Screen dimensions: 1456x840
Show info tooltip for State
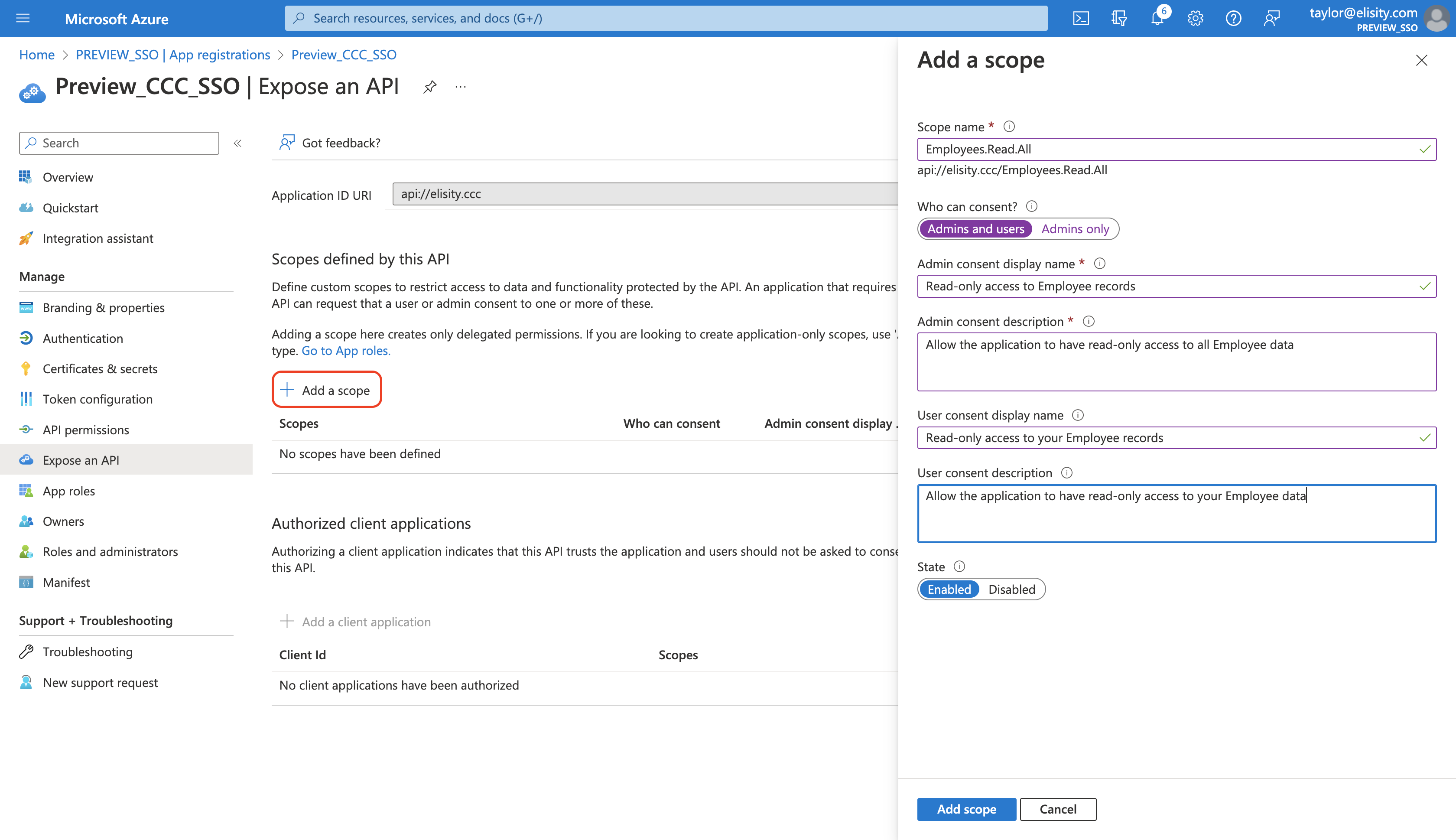[x=959, y=566]
